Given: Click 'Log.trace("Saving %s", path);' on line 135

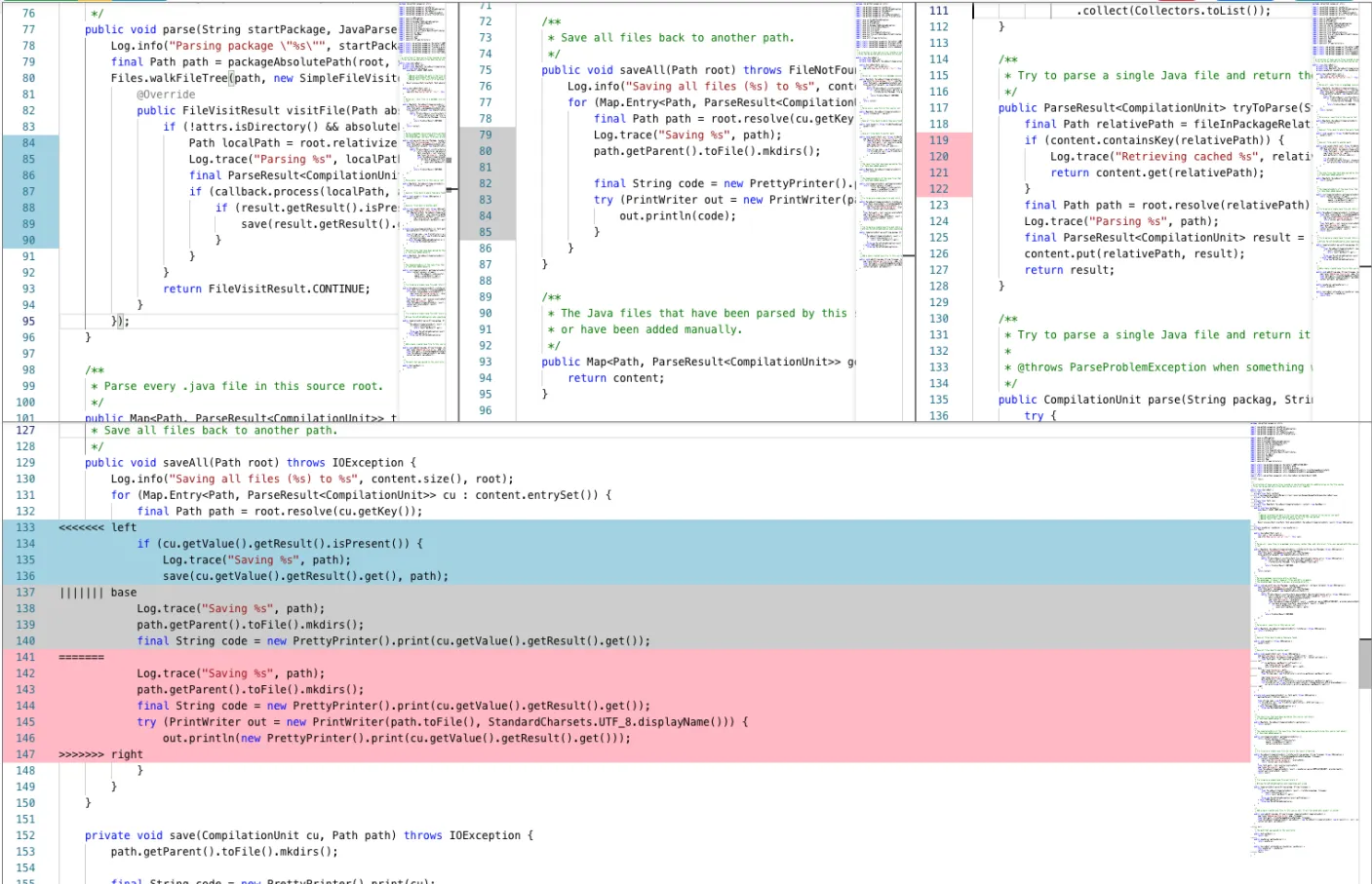Looking at the screenshot, I should [256, 560].
